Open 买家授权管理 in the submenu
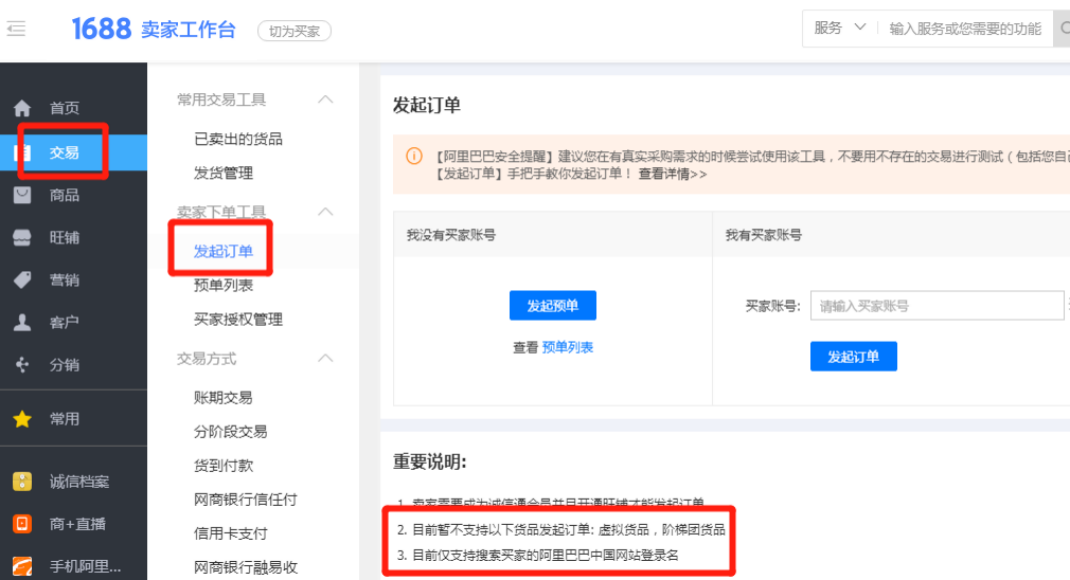The image size is (1070, 580). coord(238,319)
